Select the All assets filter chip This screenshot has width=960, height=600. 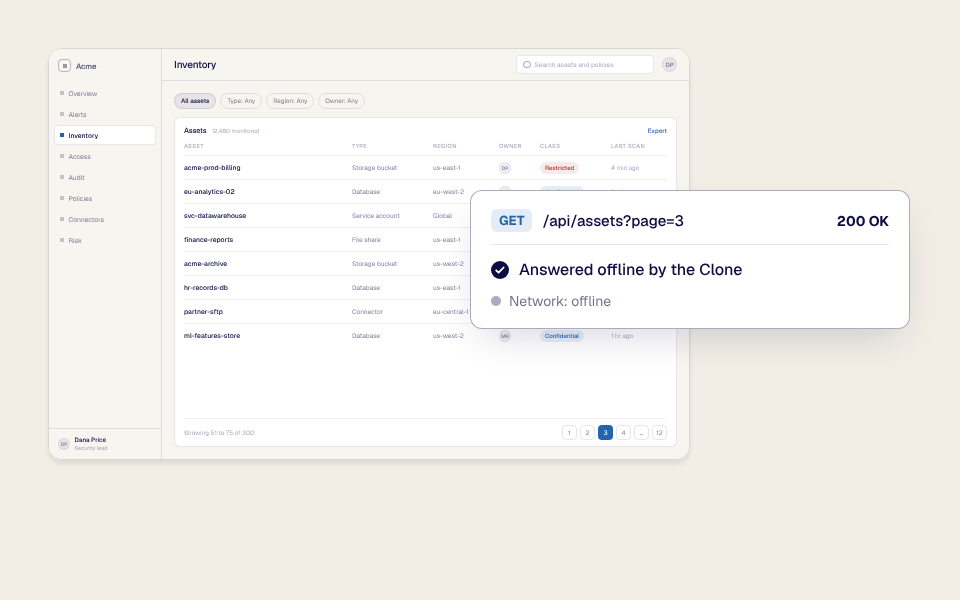[x=195, y=101]
